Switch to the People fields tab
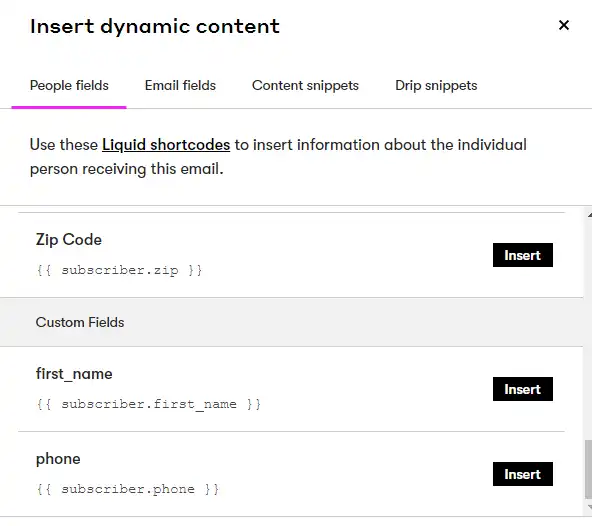The height and width of the screenshot is (526, 592). 69,86
